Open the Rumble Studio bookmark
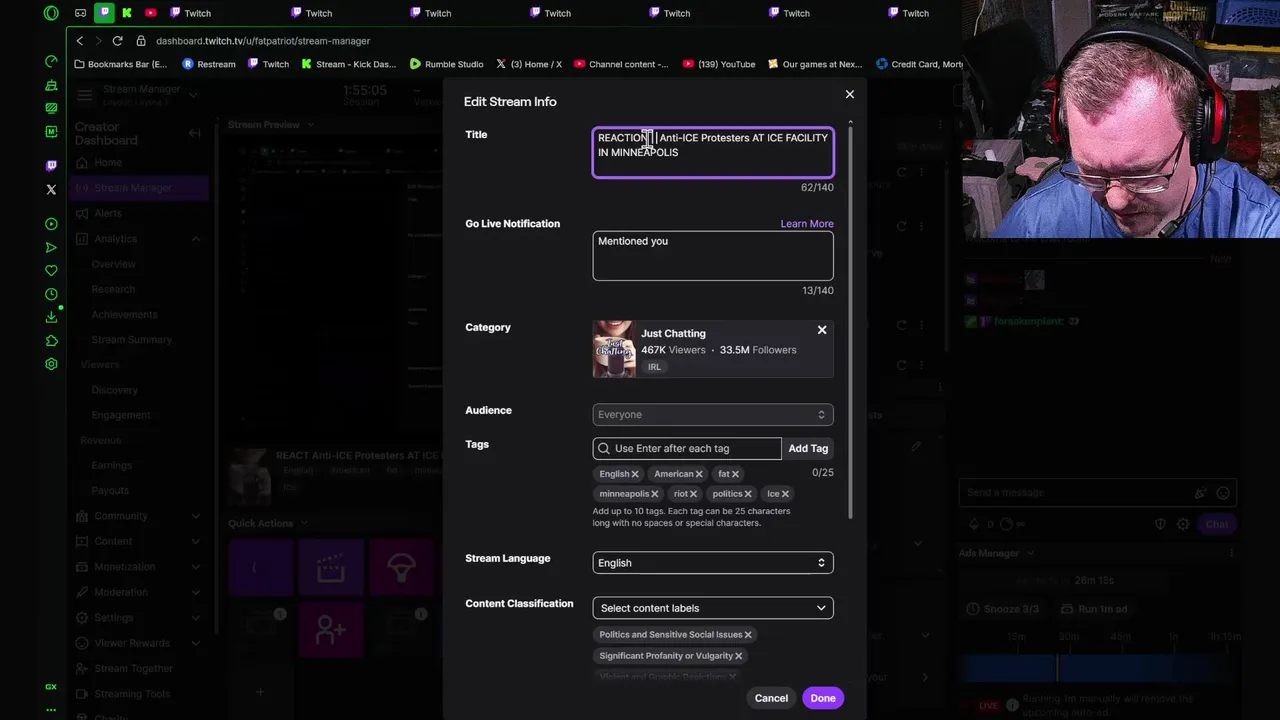Screen dimensions: 1280x720 (x=447, y=64)
